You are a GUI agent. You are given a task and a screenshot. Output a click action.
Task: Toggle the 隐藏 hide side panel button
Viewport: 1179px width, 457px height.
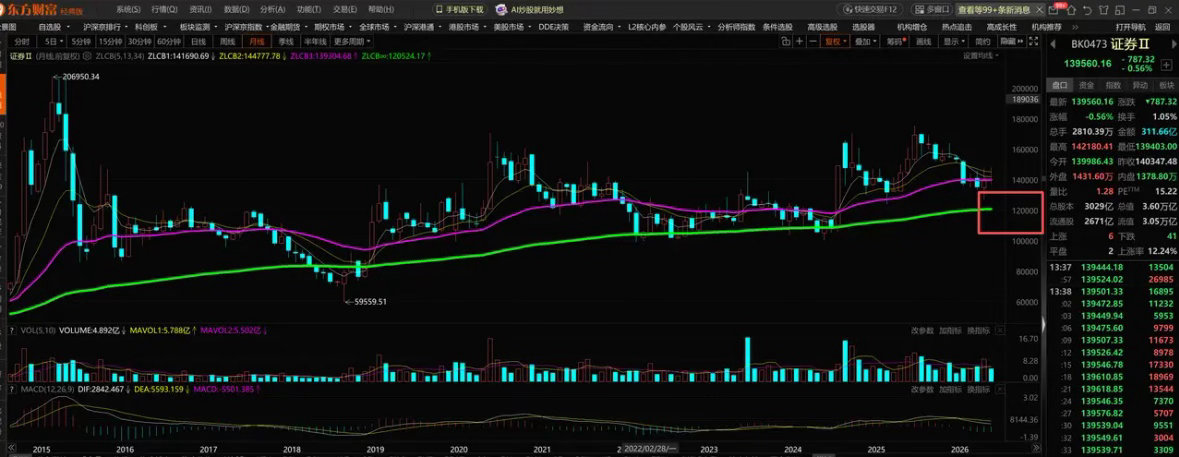pyautogui.click(x=1011, y=41)
